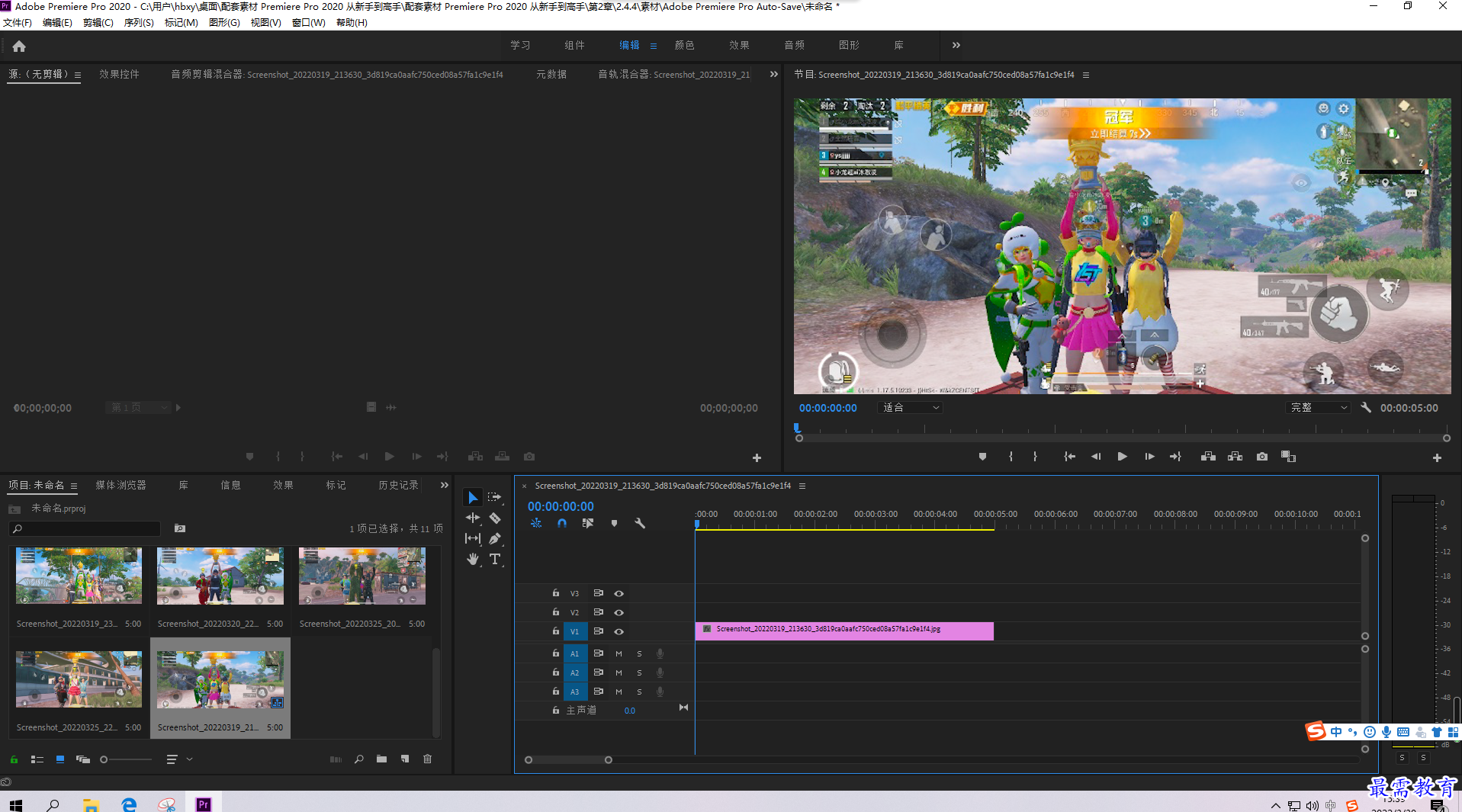Open Comparison View in Program monitor

pyautogui.click(x=1289, y=457)
